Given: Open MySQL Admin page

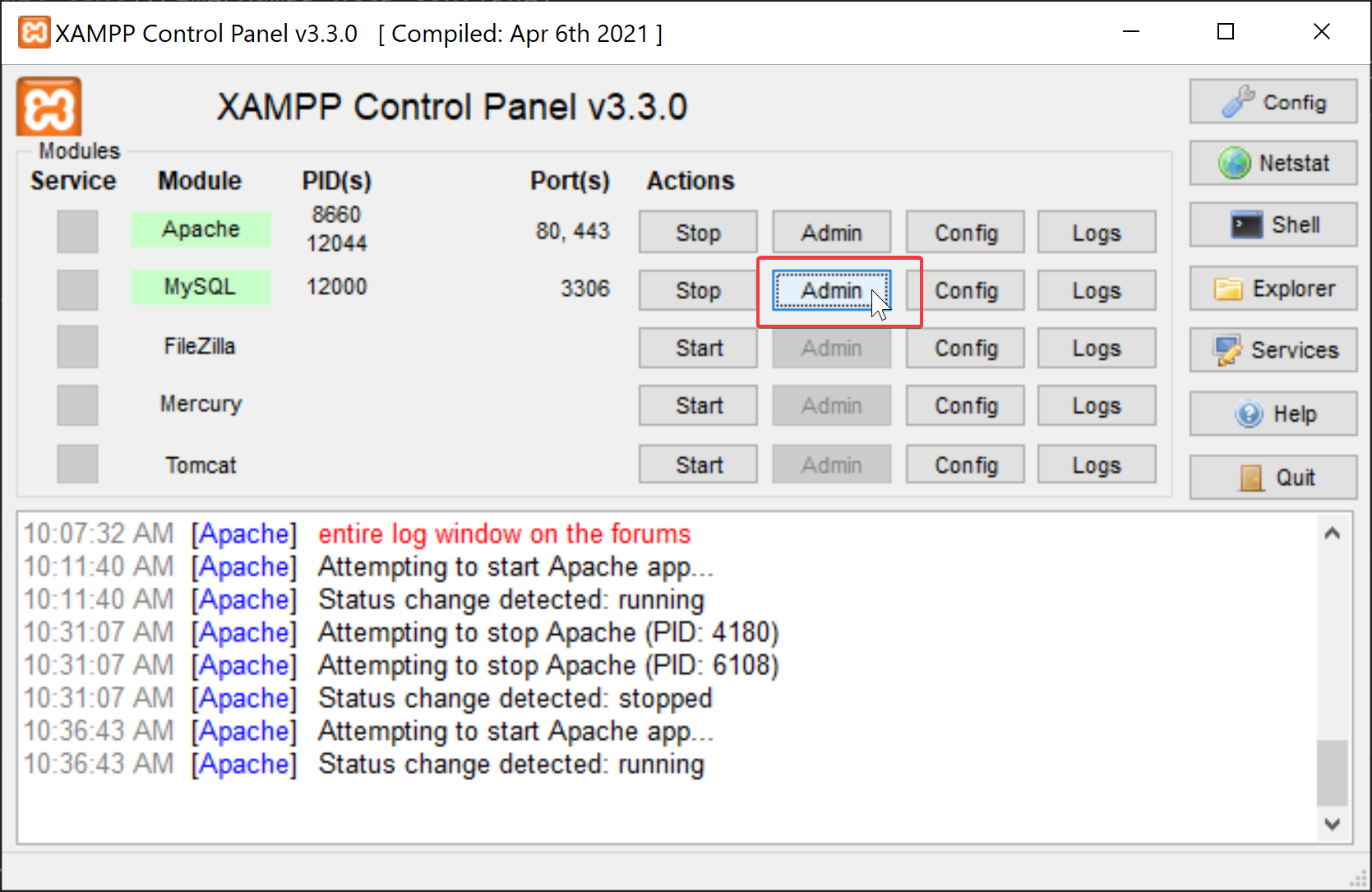Looking at the screenshot, I should pos(831,291).
